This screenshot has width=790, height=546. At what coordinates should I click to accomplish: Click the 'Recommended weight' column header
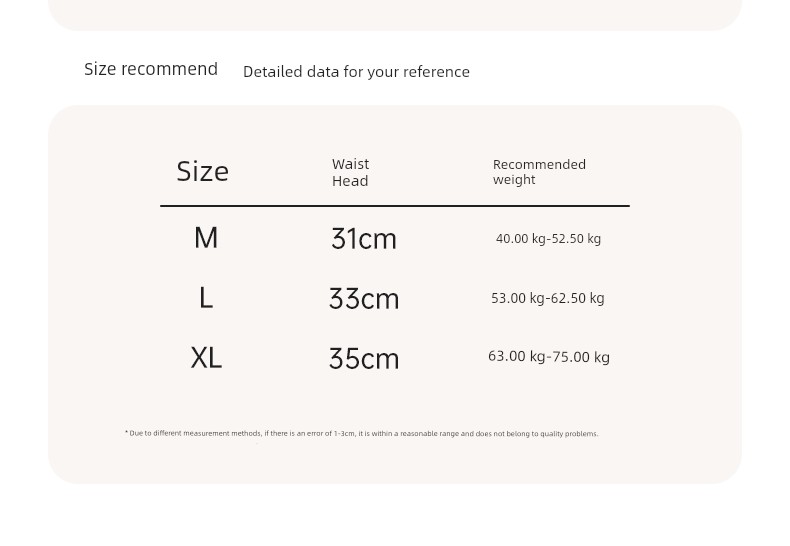pyautogui.click(x=539, y=172)
